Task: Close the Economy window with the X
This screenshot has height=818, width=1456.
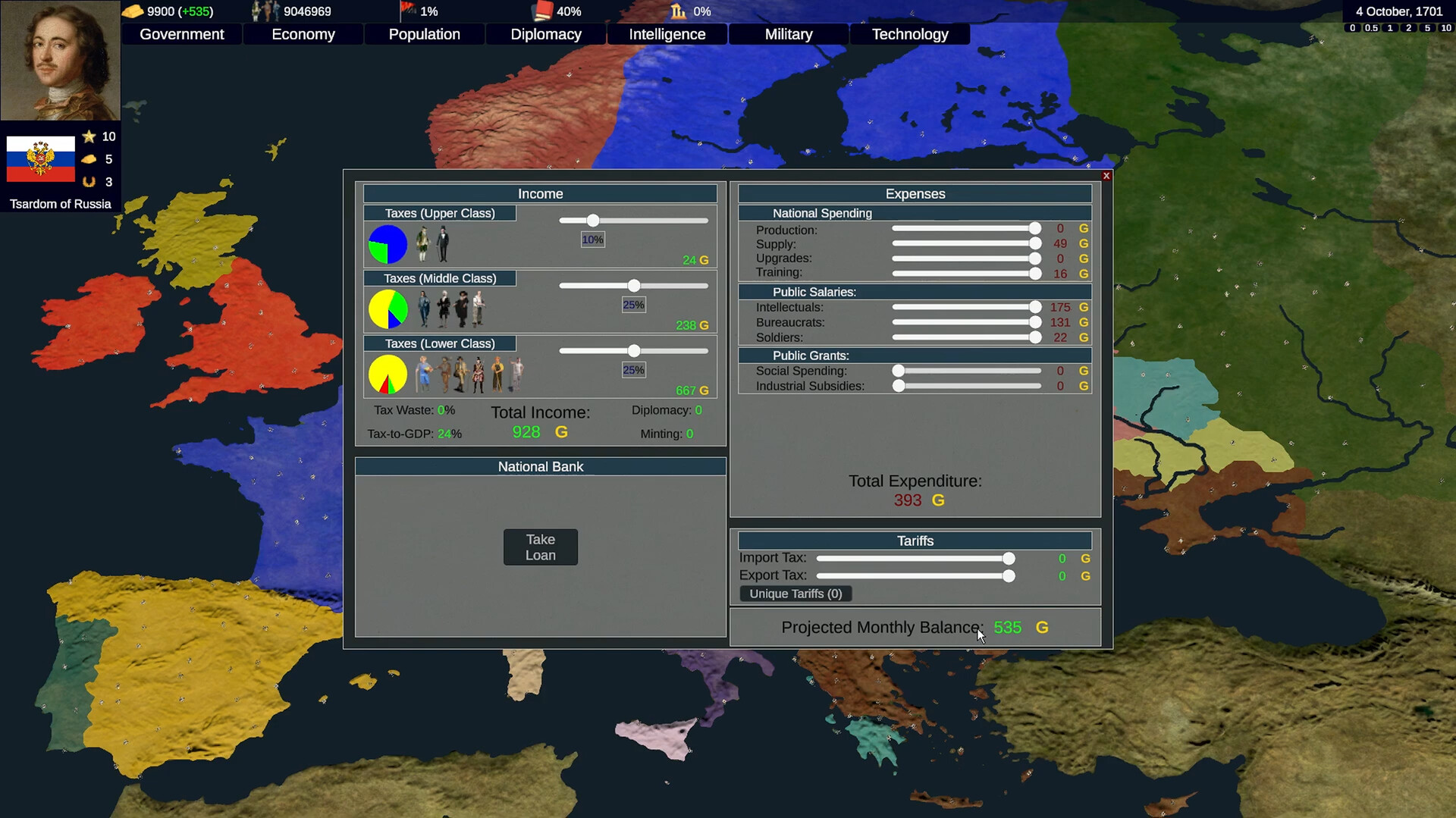Action: tap(1106, 175)
